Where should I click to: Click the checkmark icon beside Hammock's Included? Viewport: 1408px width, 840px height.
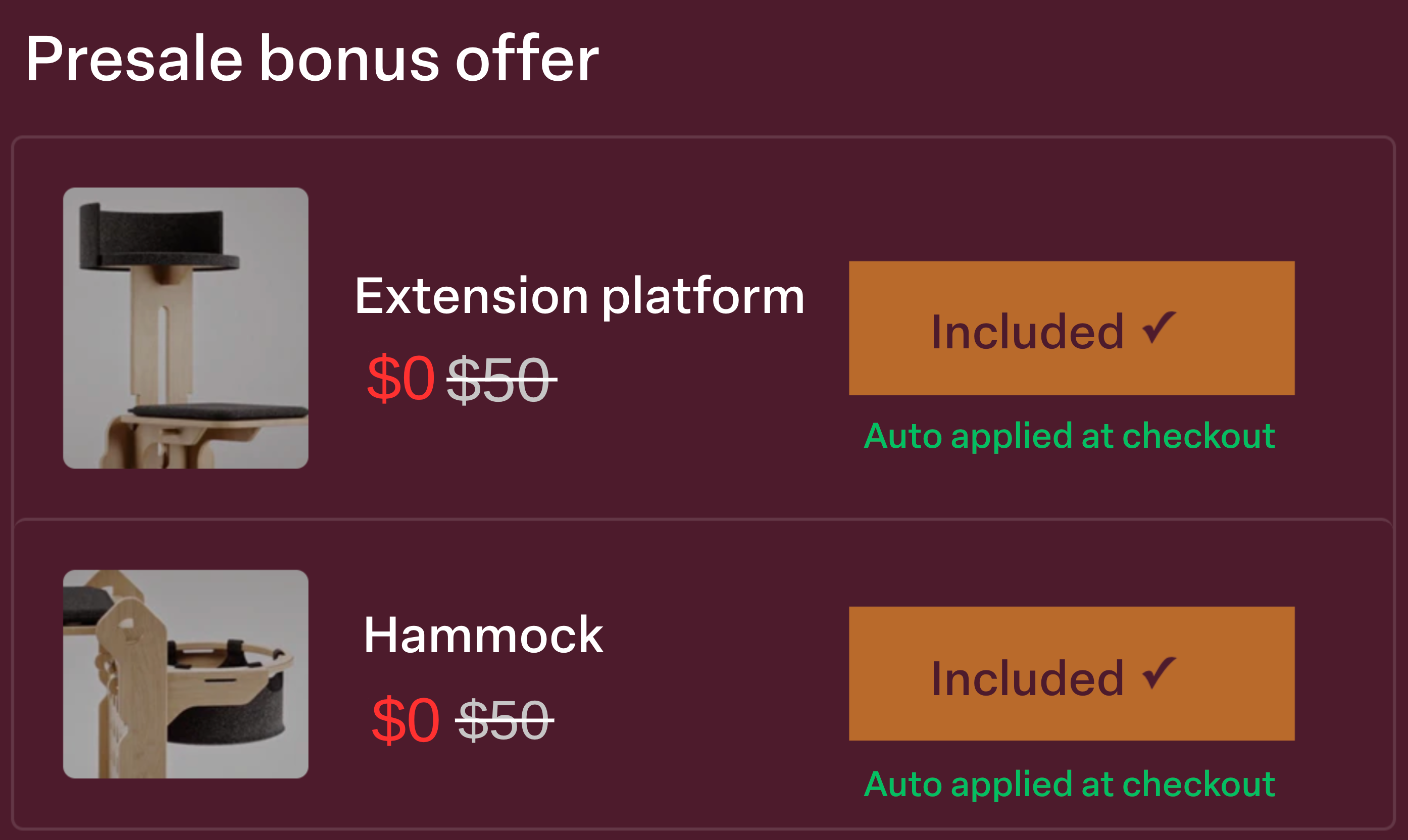tap(1159, 673)
